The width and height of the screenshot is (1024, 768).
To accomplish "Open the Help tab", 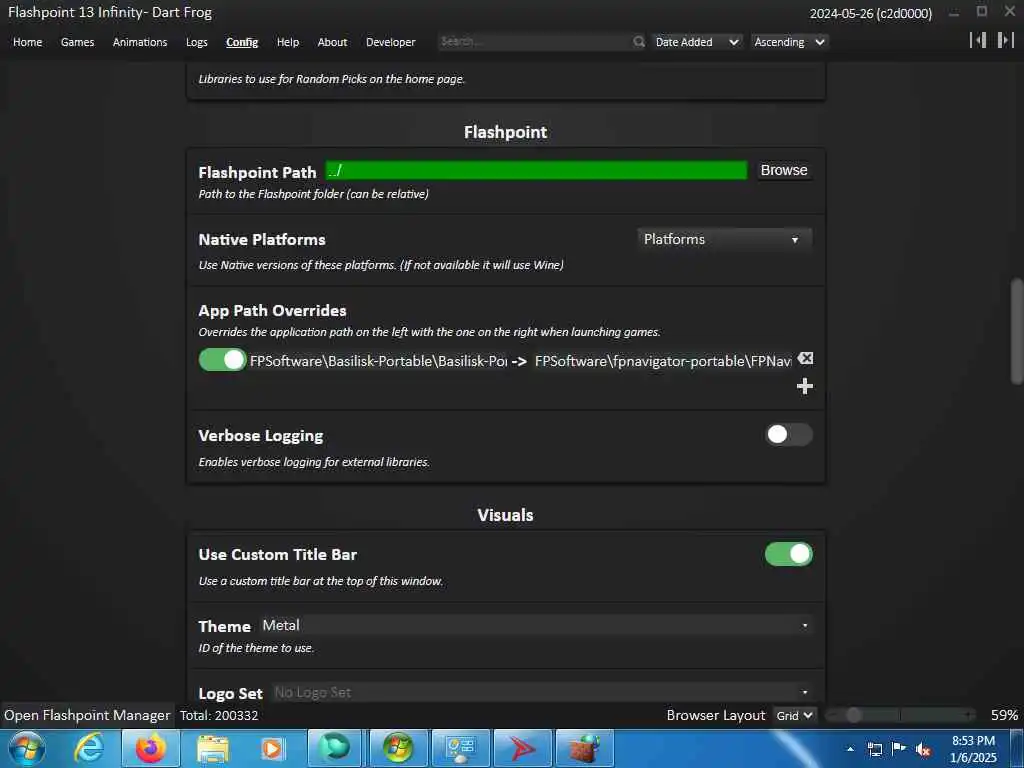I will click(x=288, y=42).
